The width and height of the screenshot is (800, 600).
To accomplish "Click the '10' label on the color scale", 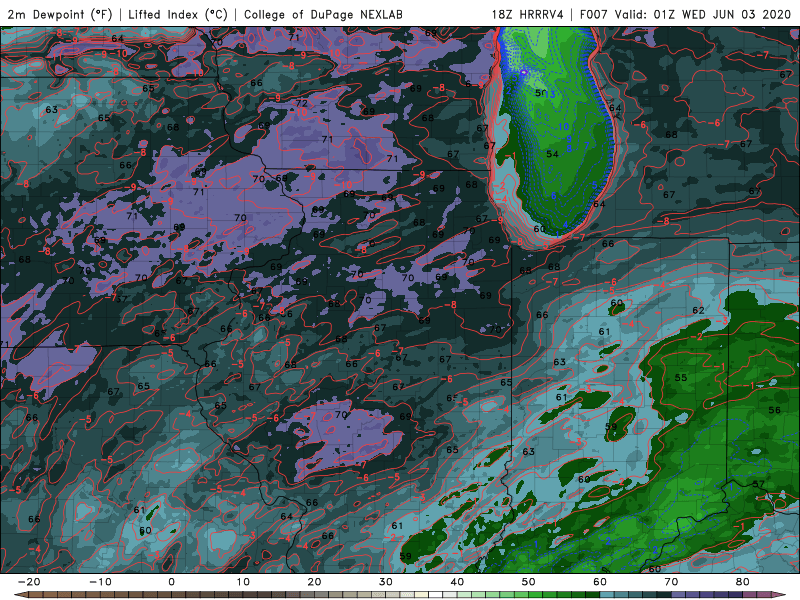I will [243, 582].
